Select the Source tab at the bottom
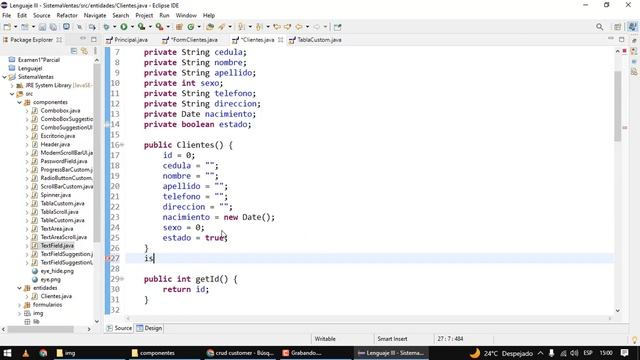This screenshot has height=360, width=640. click(x=119, y=328)
